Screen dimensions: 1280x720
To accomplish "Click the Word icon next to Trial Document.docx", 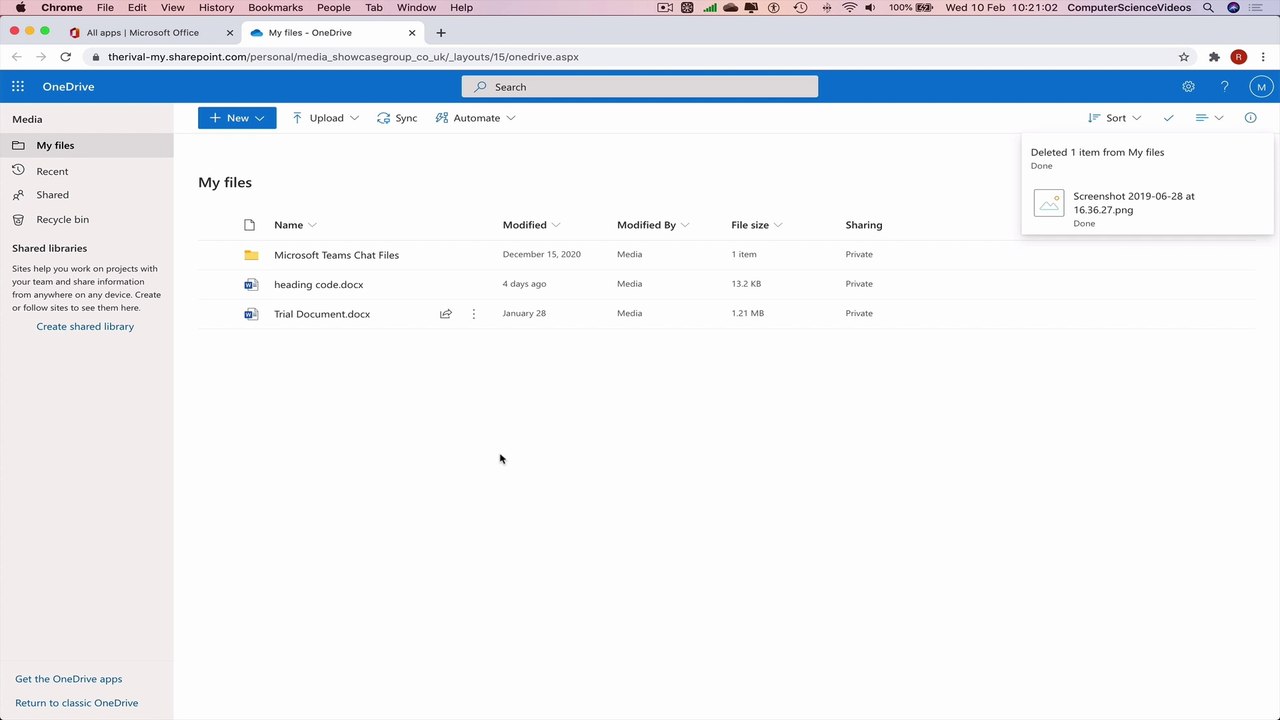I will pos(251,314).
